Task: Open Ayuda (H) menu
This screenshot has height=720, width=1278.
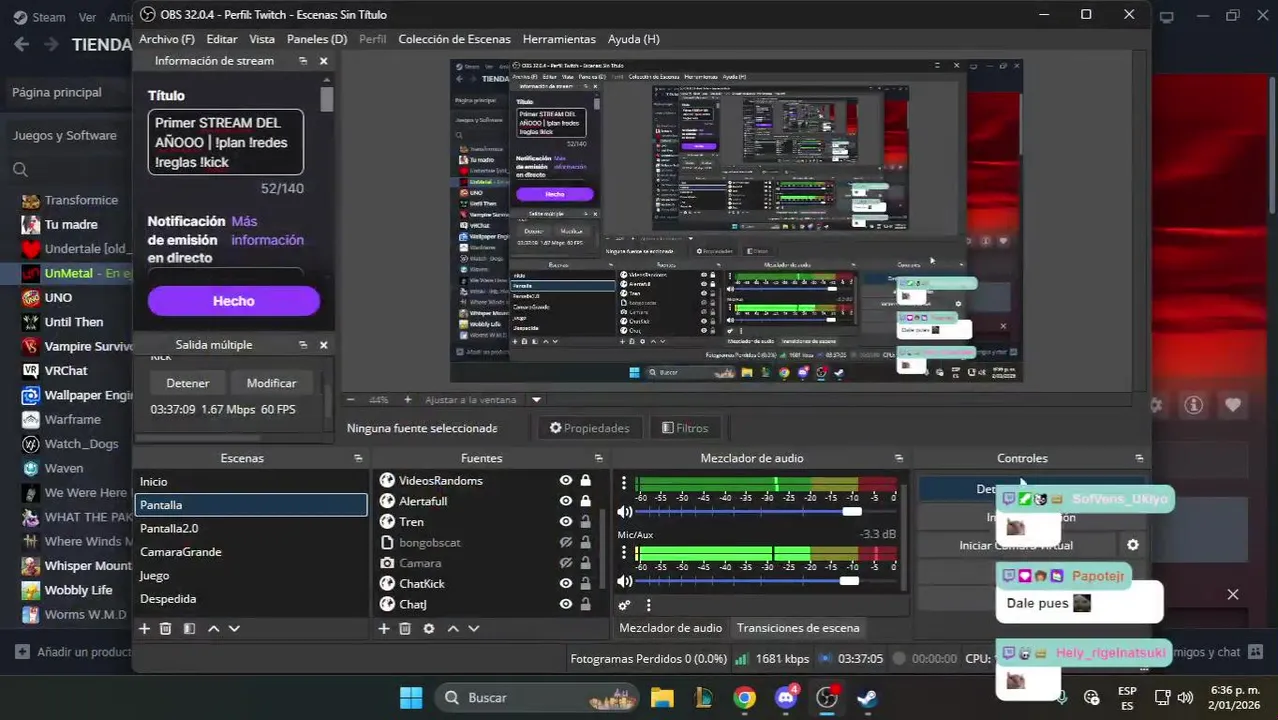Action: click(x=634, y=39)
